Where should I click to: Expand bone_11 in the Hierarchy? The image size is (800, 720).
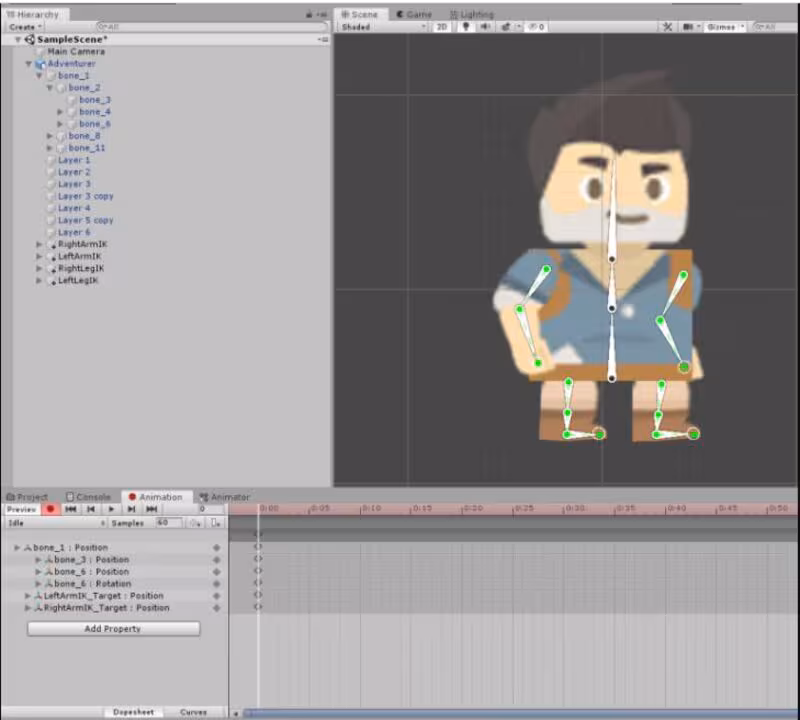coord(49,148)
